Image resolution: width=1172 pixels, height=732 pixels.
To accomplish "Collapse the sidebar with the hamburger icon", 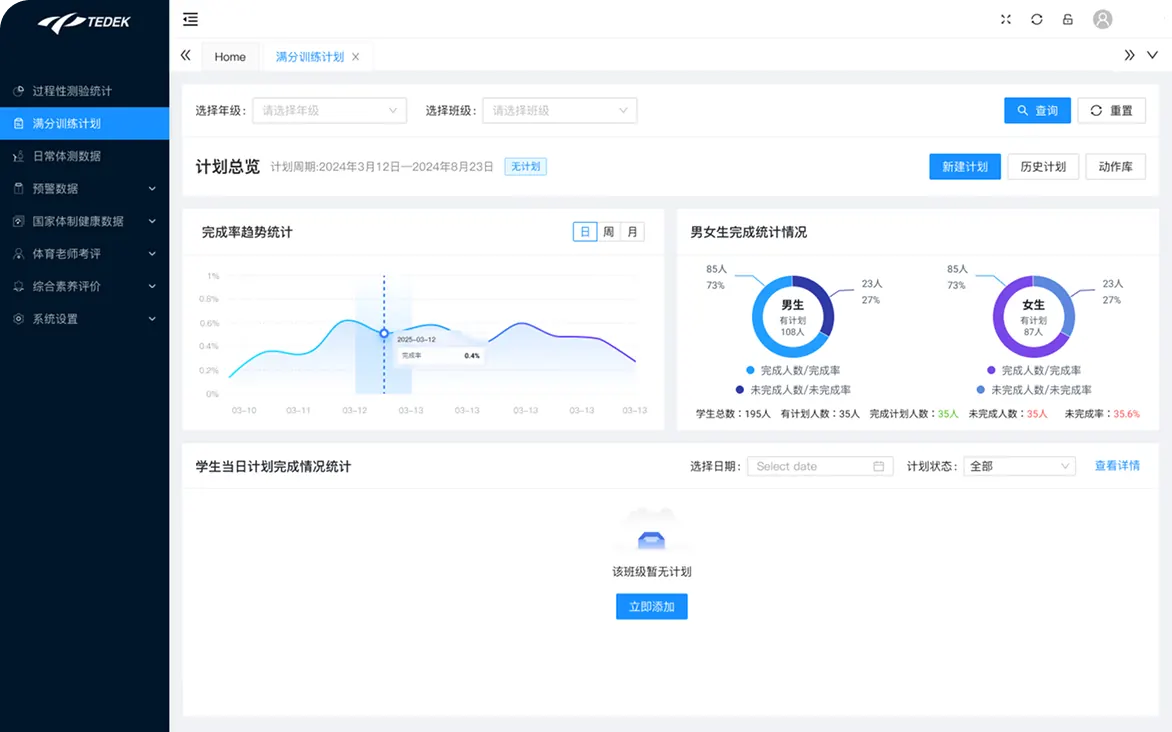I will pos(191,19).
